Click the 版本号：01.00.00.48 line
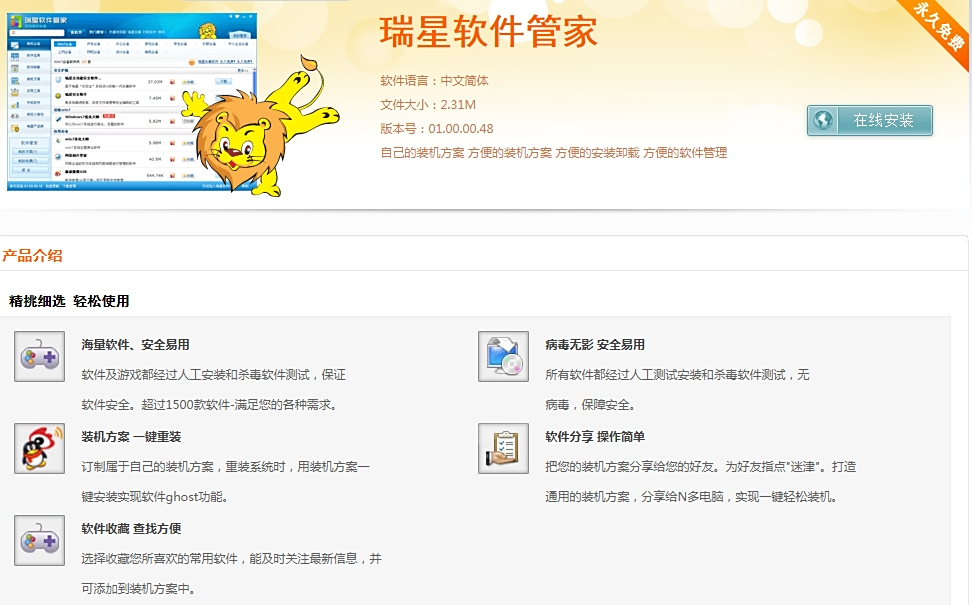 [437, 129]
